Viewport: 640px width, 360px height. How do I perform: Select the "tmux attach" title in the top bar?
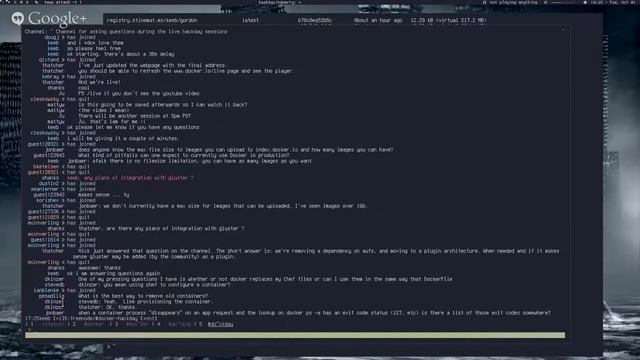[x=62, y=2]
